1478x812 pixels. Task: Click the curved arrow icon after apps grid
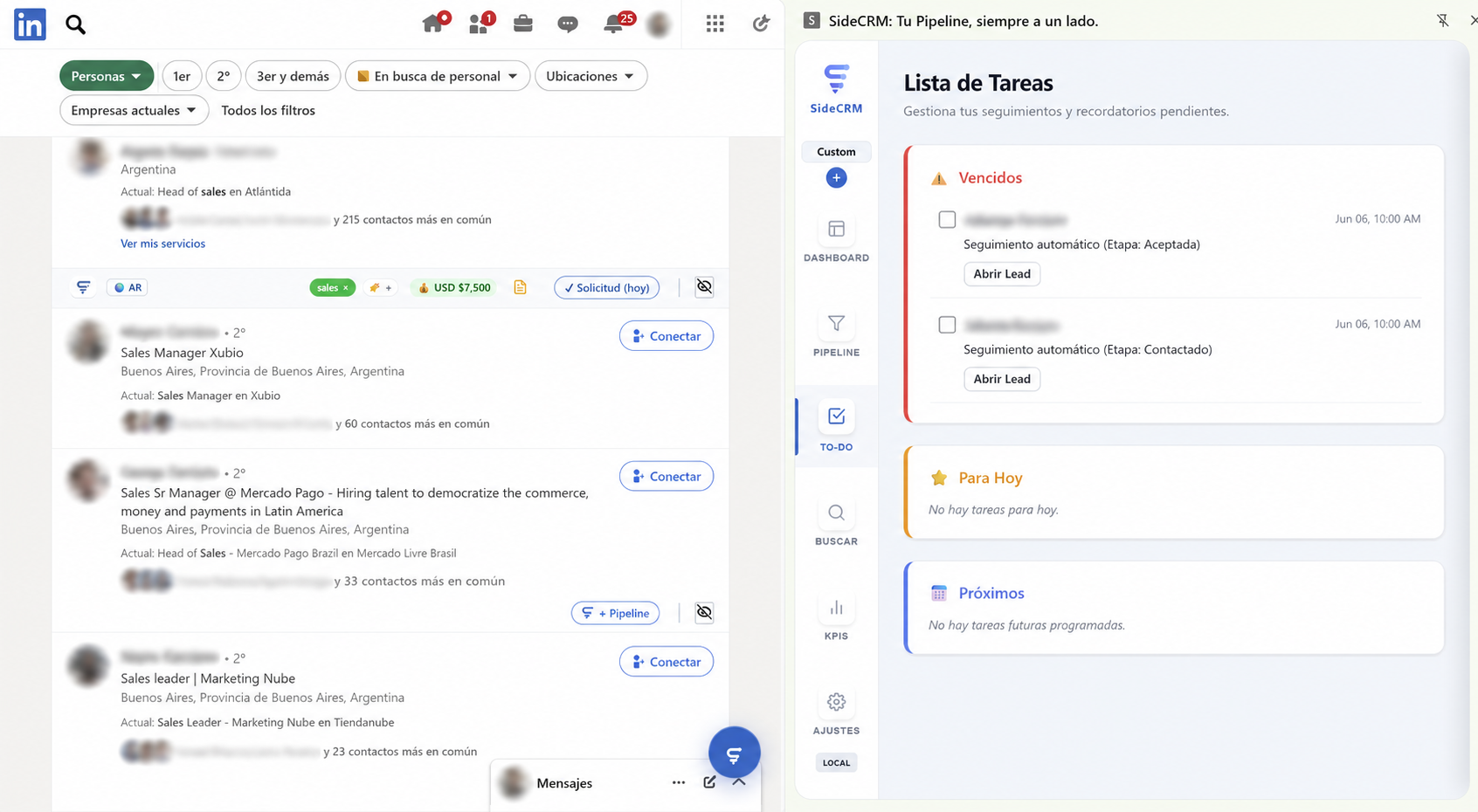click(761, 24)
